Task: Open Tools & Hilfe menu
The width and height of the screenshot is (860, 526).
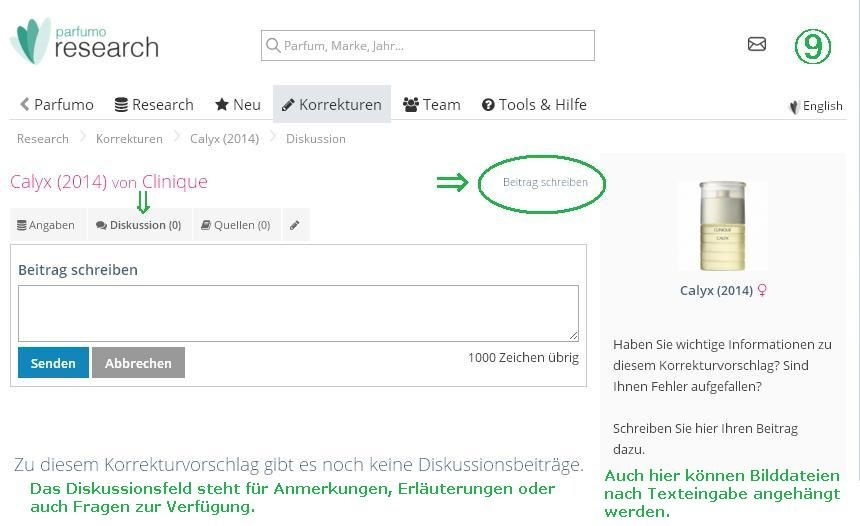Action: pyautogui.click(x=534, y=104)
